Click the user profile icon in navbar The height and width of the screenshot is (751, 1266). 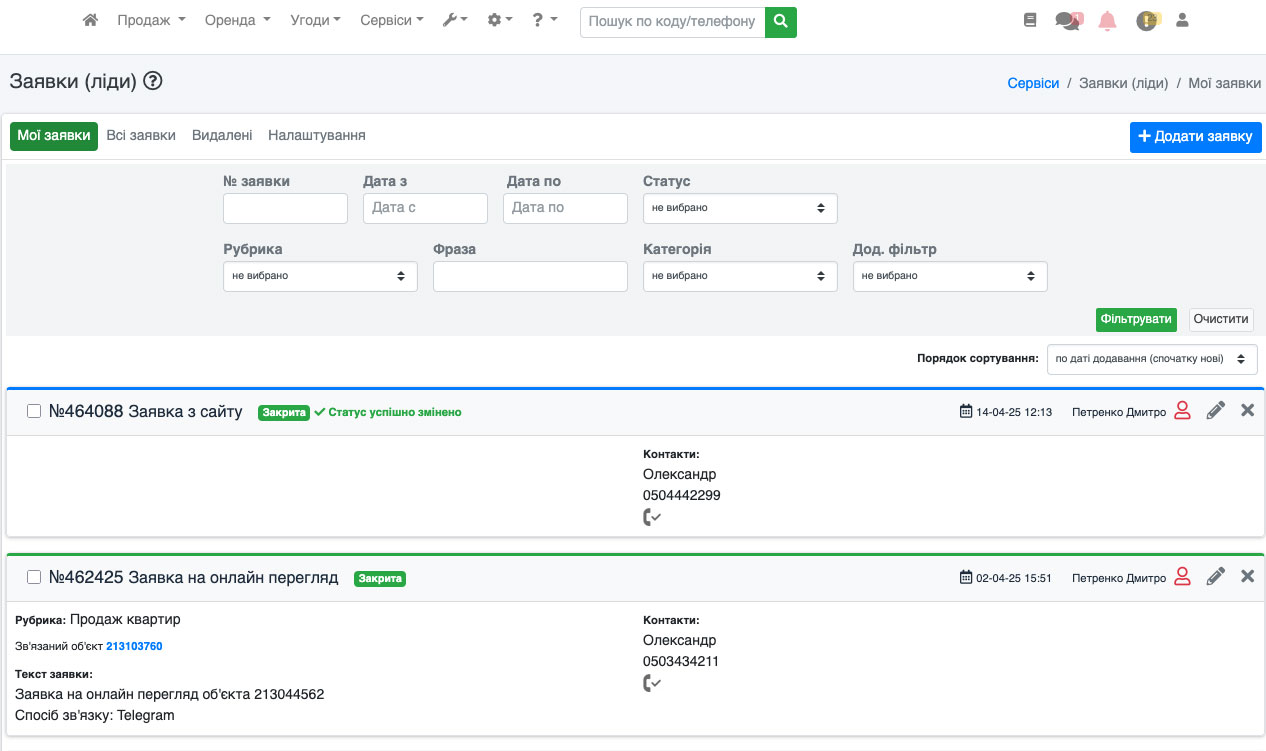click(x=1182, y=20)
